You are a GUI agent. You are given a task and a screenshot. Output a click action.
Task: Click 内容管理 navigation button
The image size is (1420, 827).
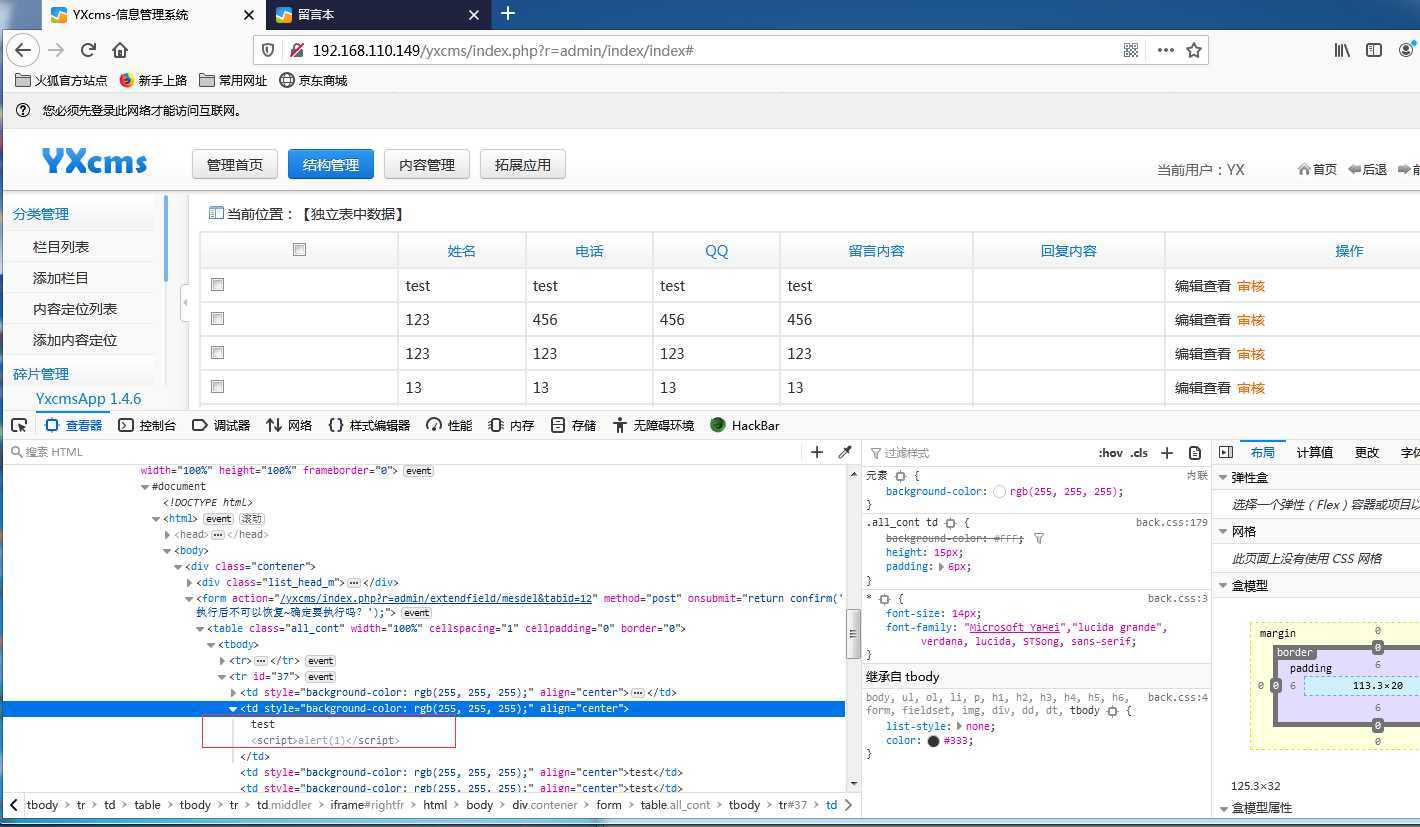427,165
